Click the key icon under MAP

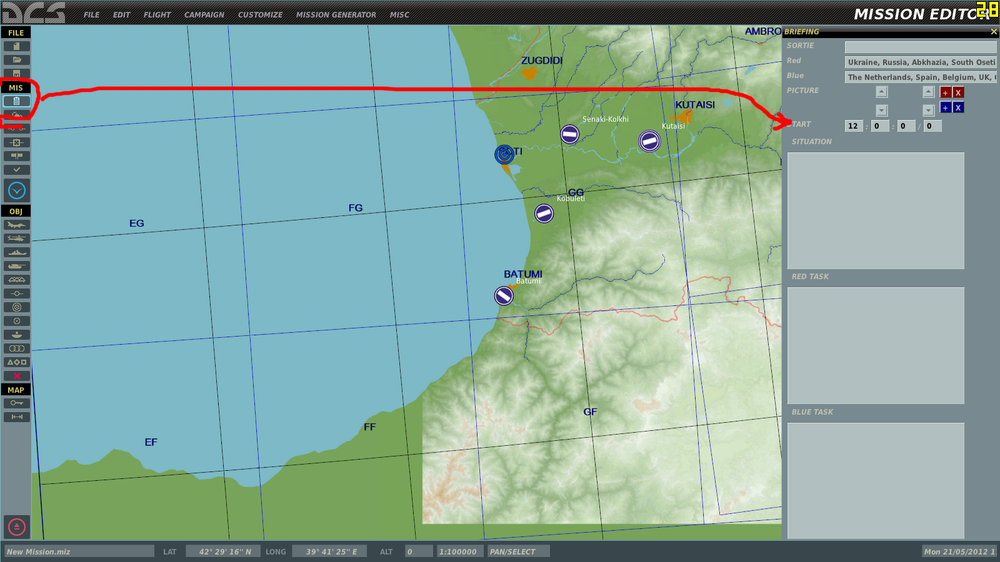pos(17,403)
